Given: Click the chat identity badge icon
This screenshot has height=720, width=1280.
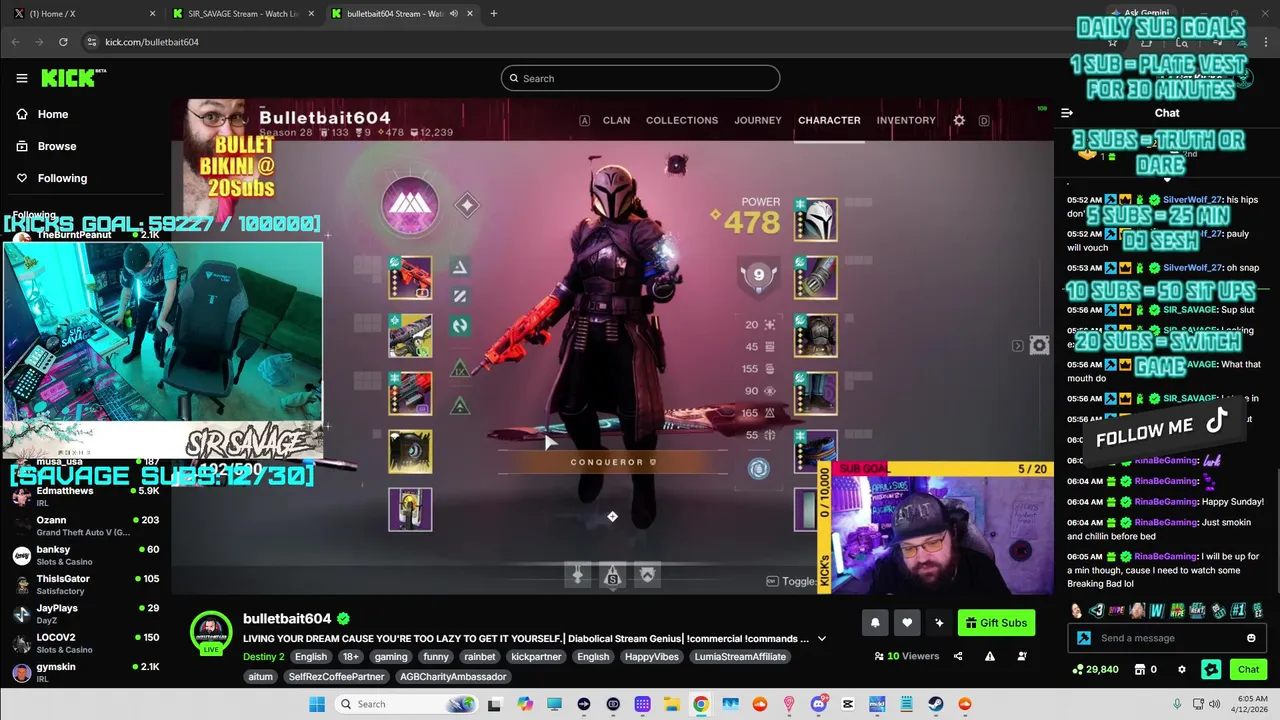Looking at the screenshot, I should 1084,638.
